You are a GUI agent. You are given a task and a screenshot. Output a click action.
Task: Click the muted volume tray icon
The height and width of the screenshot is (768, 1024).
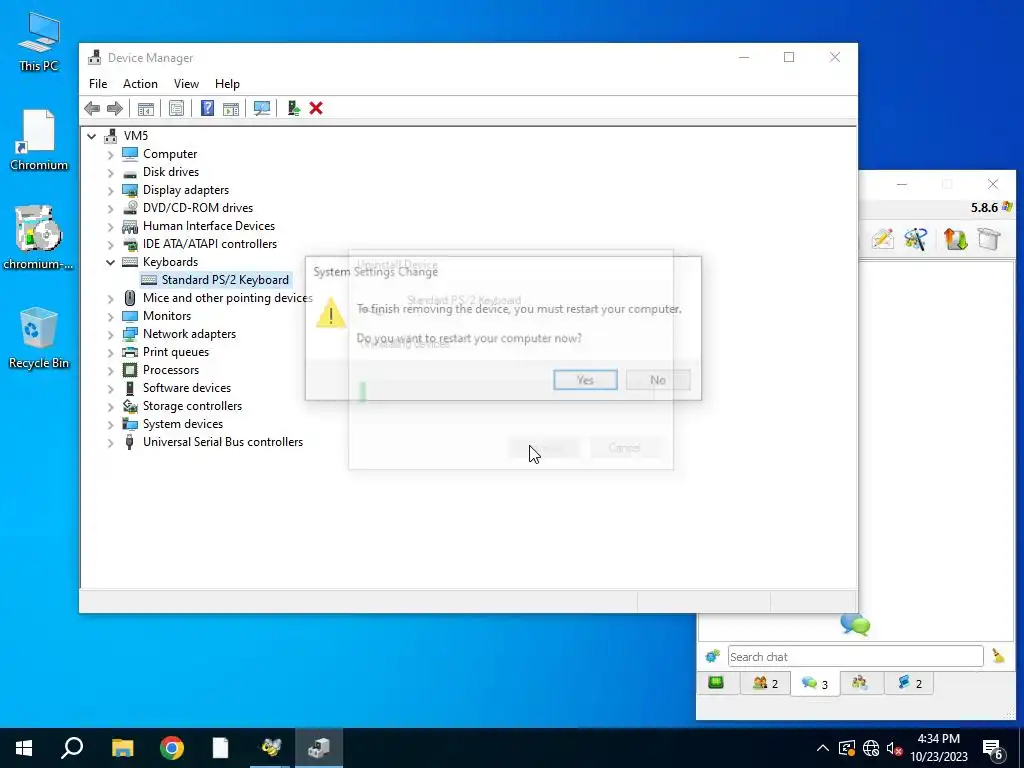coord(895,748)
